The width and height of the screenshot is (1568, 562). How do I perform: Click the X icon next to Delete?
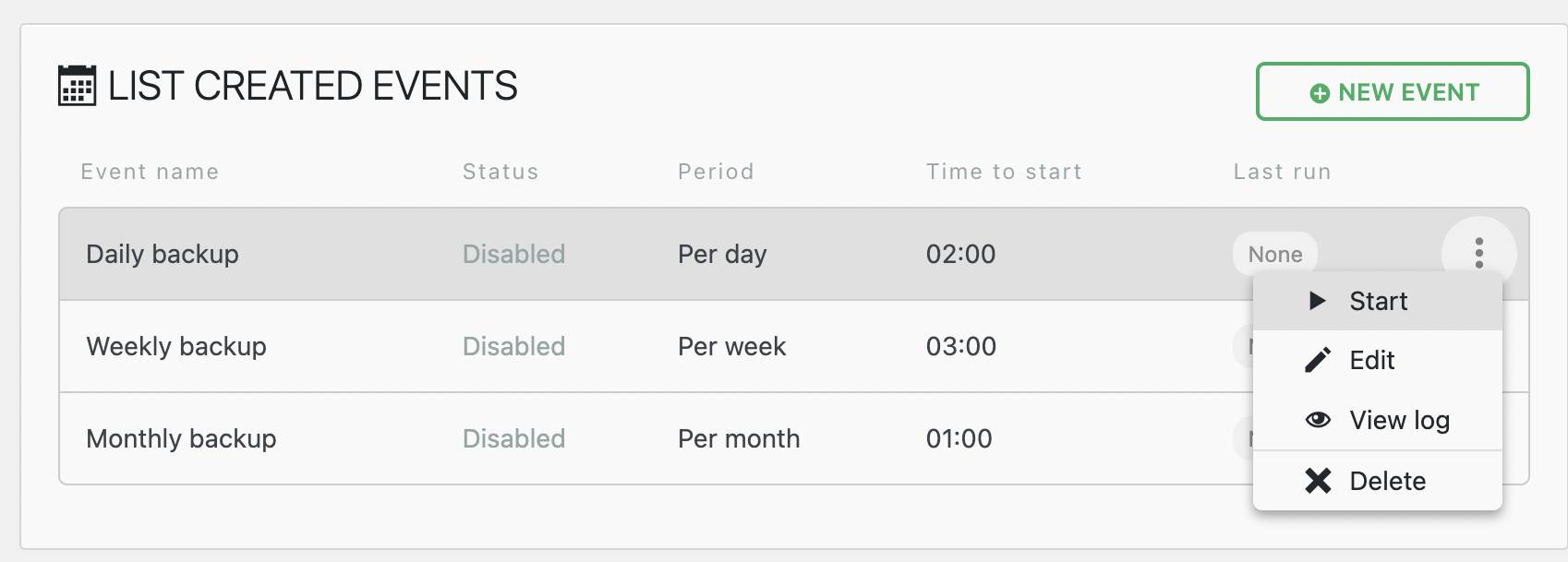tap(1318, 481)
